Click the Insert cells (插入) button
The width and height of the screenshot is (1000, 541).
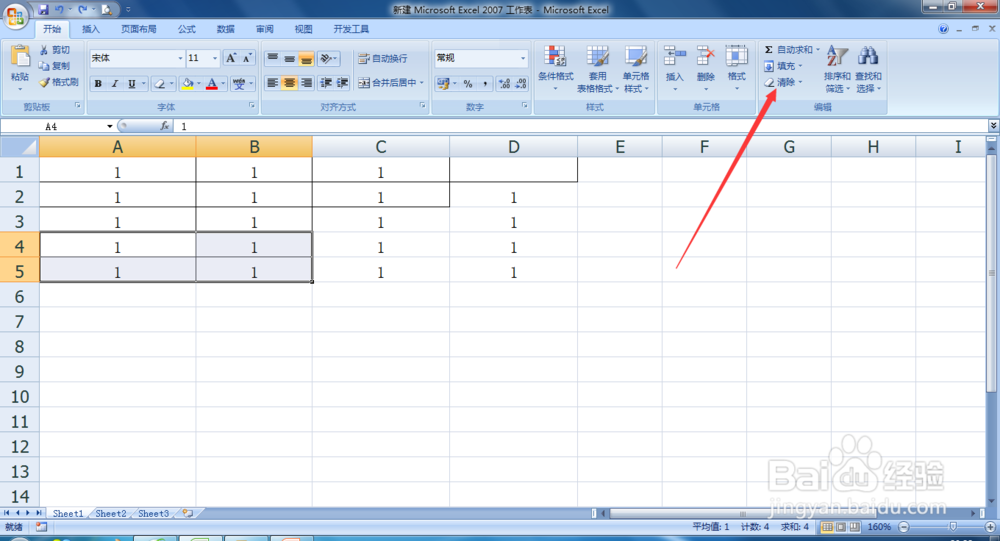(675, 68)
